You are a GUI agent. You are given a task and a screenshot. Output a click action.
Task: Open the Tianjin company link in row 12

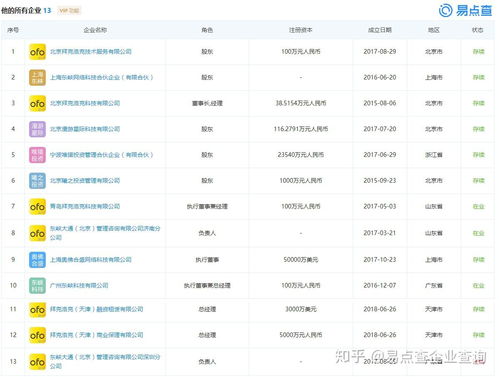click(97, 335)
